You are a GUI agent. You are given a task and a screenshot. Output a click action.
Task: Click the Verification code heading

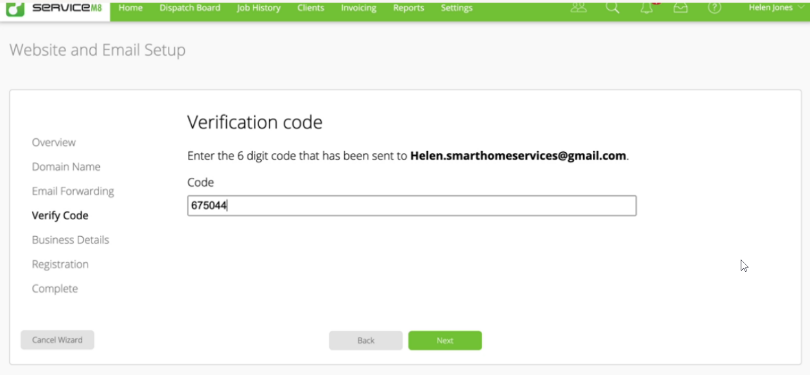pyautogui.click(x=255, y=122)
